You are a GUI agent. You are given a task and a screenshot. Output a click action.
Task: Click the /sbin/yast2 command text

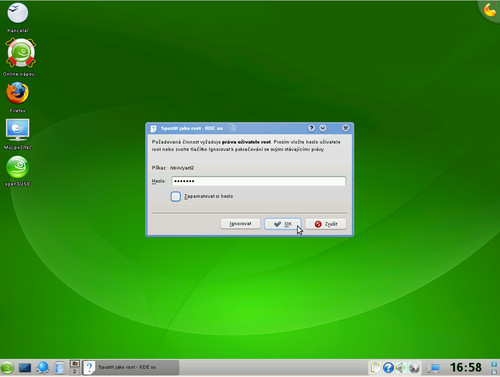[x=182, y=168]
